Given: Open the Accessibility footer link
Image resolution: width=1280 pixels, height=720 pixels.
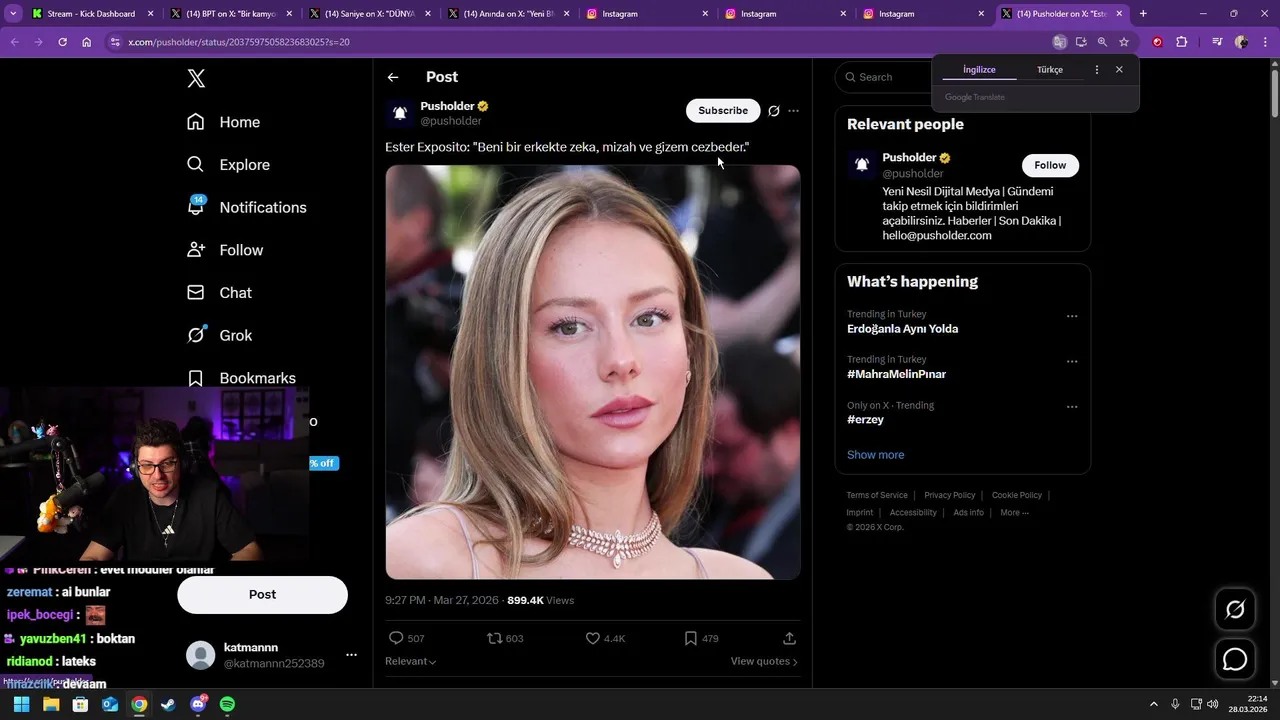Looking at the screenshot, I should (913, 512).
